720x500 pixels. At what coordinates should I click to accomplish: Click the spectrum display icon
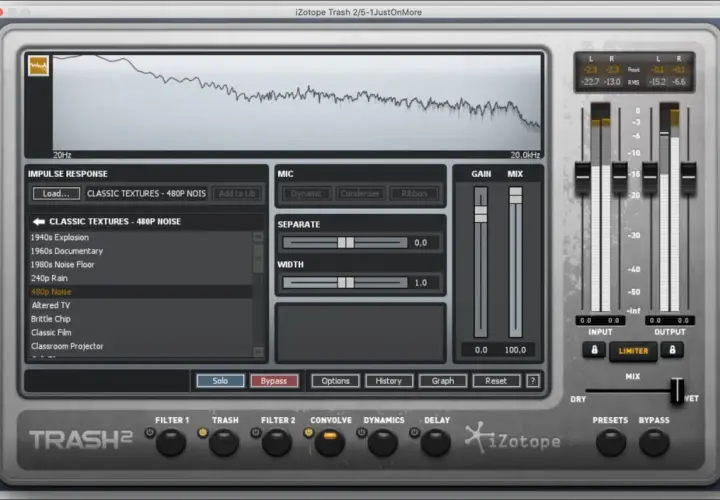(x=38, y=66)
